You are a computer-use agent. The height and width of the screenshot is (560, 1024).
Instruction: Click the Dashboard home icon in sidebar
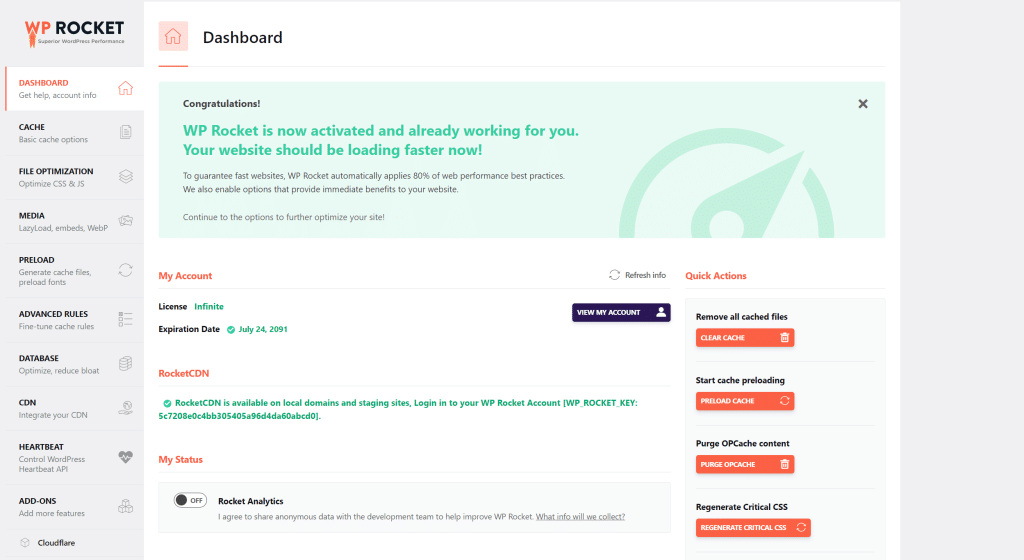(125, 88)
